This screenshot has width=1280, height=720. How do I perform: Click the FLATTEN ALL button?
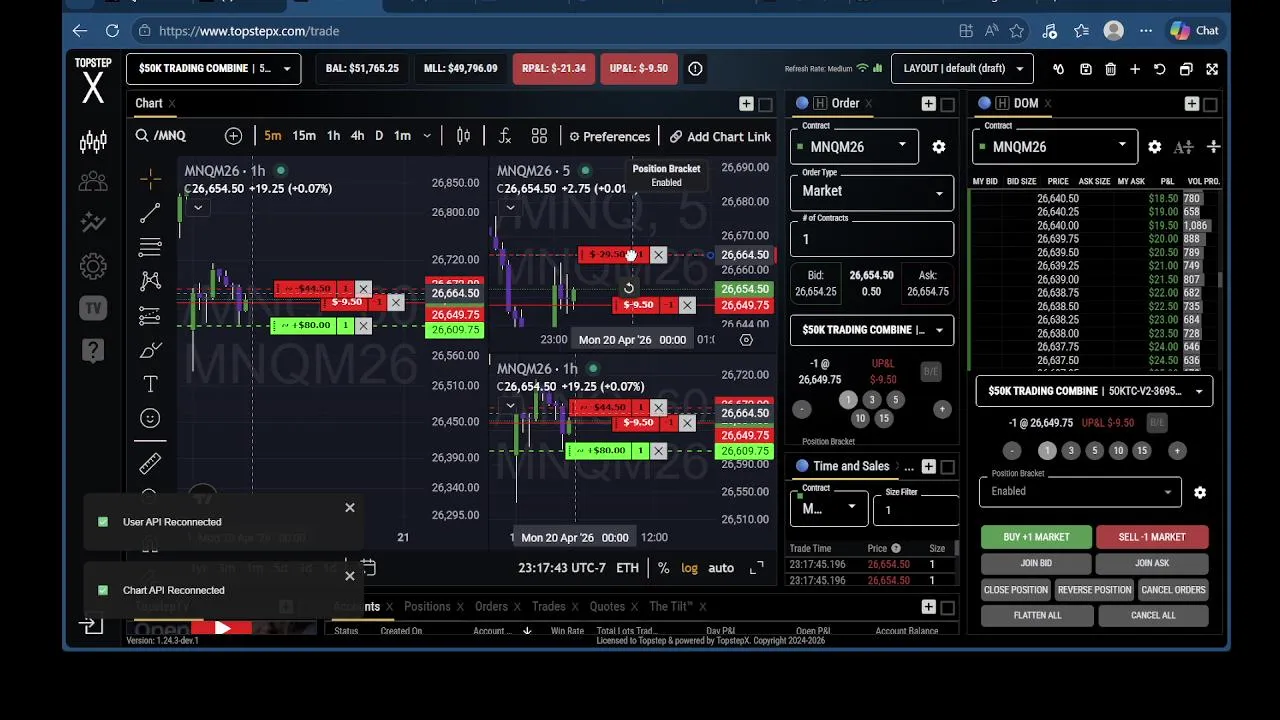point(1037,616)
